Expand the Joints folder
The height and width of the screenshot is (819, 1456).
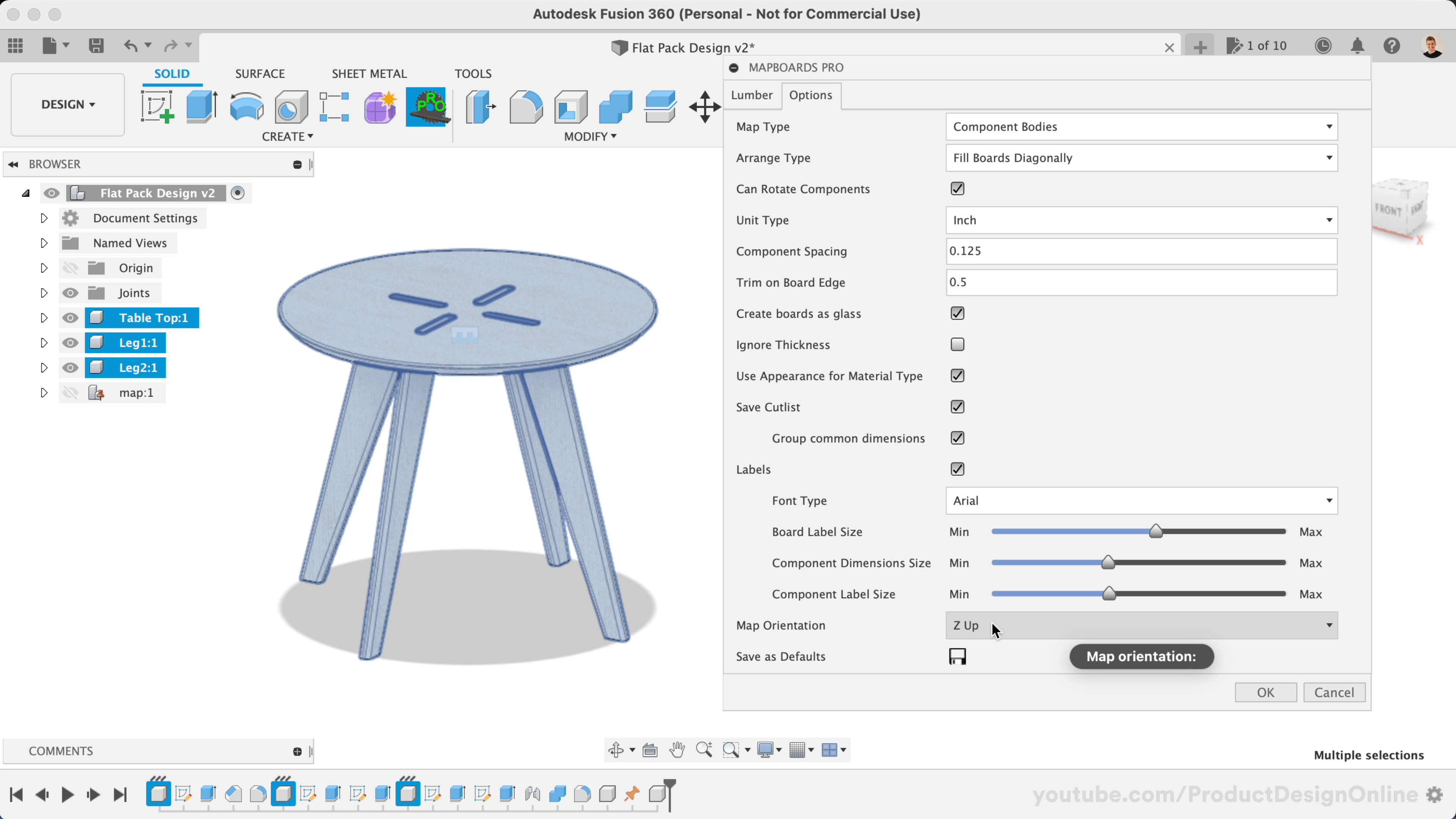[x=44, y=293]
